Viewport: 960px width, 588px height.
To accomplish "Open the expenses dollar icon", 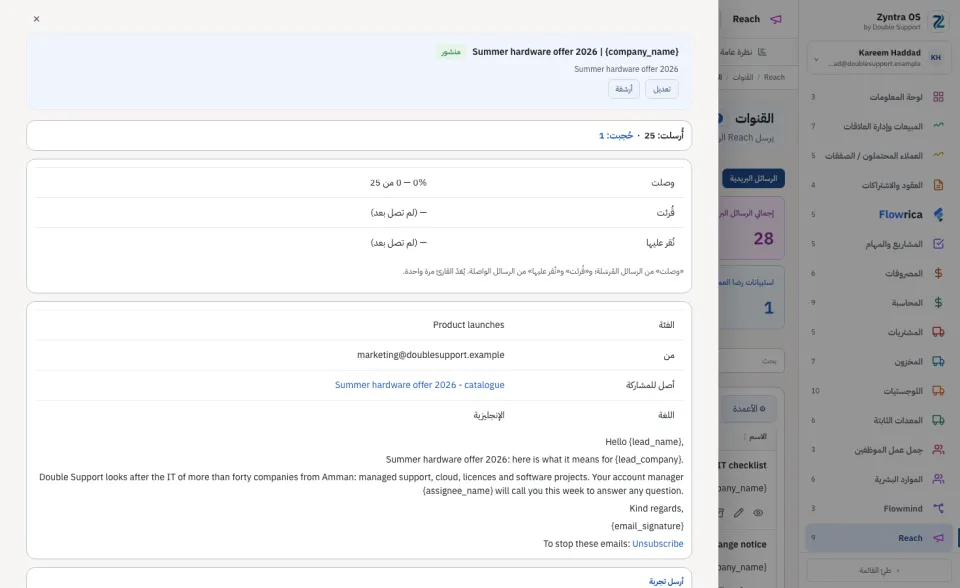I will pyautogui.click(x=938, y=273).
